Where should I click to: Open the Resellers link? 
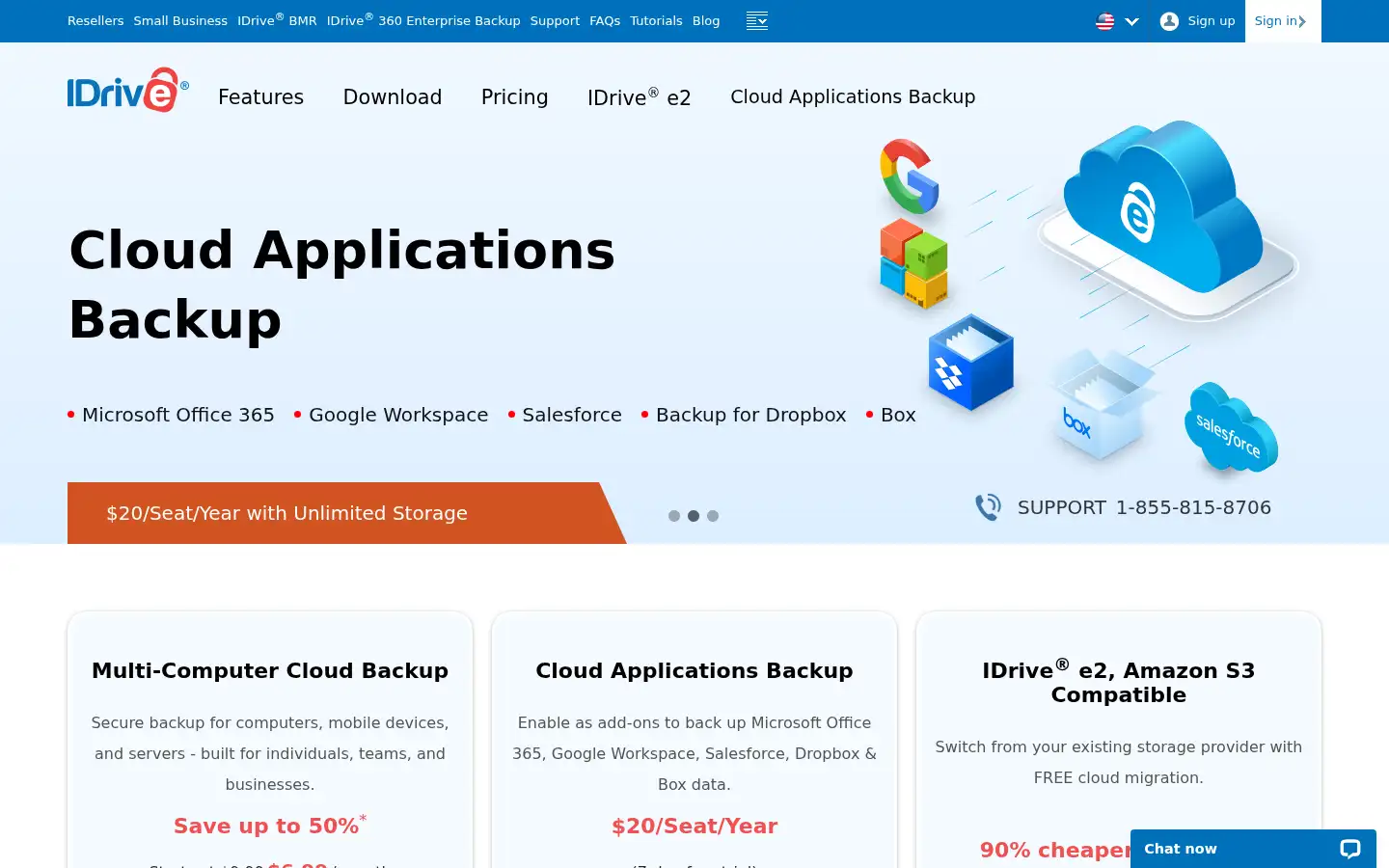[x=95, y=21]
